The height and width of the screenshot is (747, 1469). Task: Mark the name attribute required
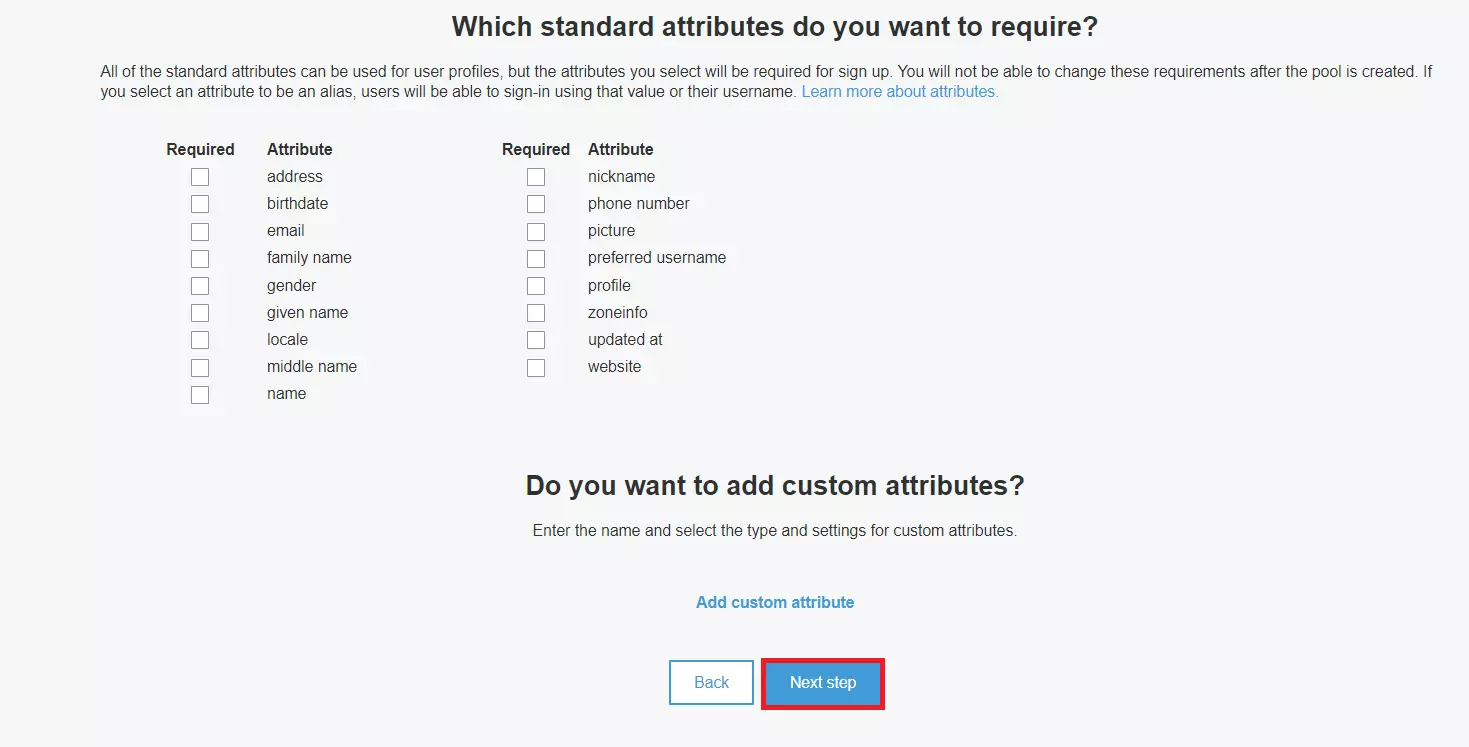point(199,394)
